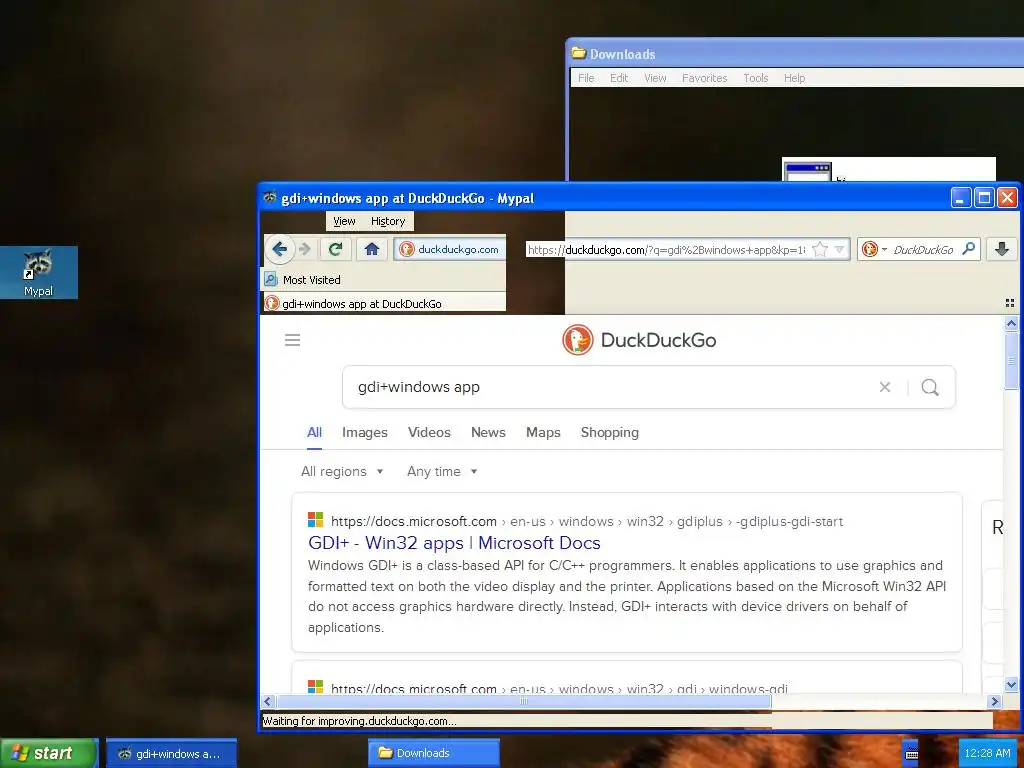This screenshot has width=1024, height=768.
Task: Expand the All regions filter dropdown
Action: click(x=342, y=472)
